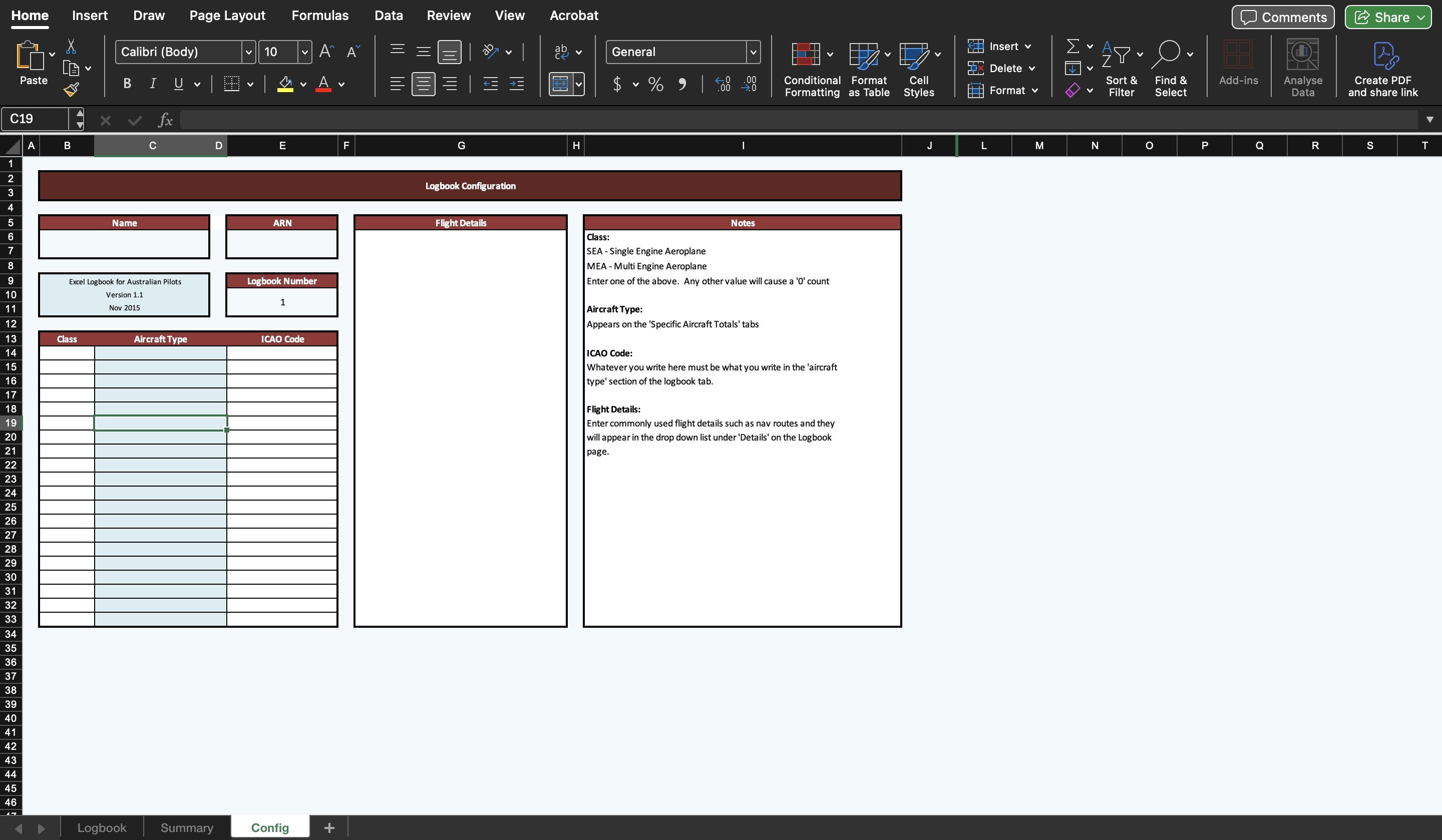Select the Format Painter icon
The width and height of the screenshot is (1442, 840).
click(x=72, y=88)
